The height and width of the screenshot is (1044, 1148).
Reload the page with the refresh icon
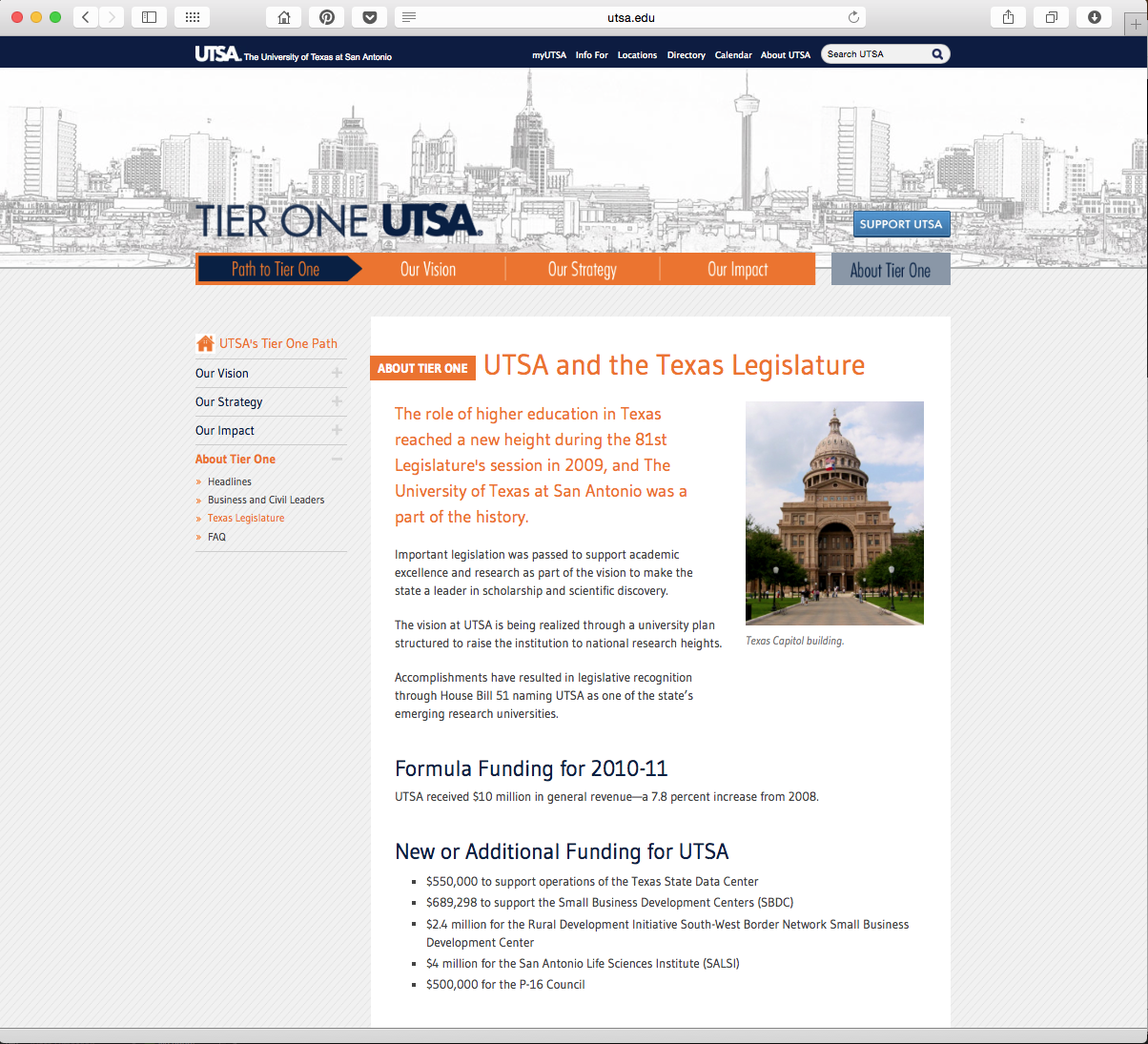point(853,17)
